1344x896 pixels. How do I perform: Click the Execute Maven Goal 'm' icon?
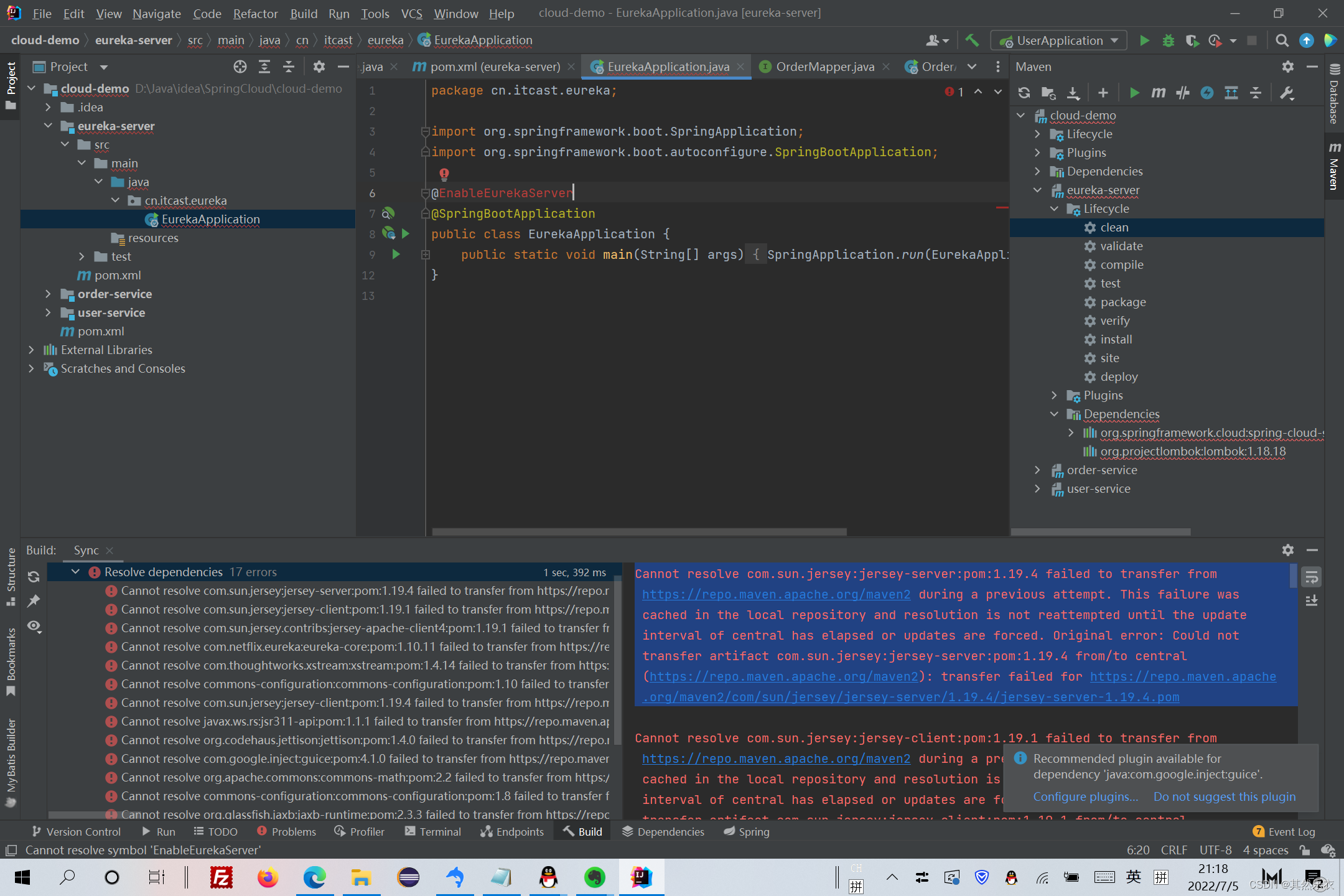[x=1158, y=93]
